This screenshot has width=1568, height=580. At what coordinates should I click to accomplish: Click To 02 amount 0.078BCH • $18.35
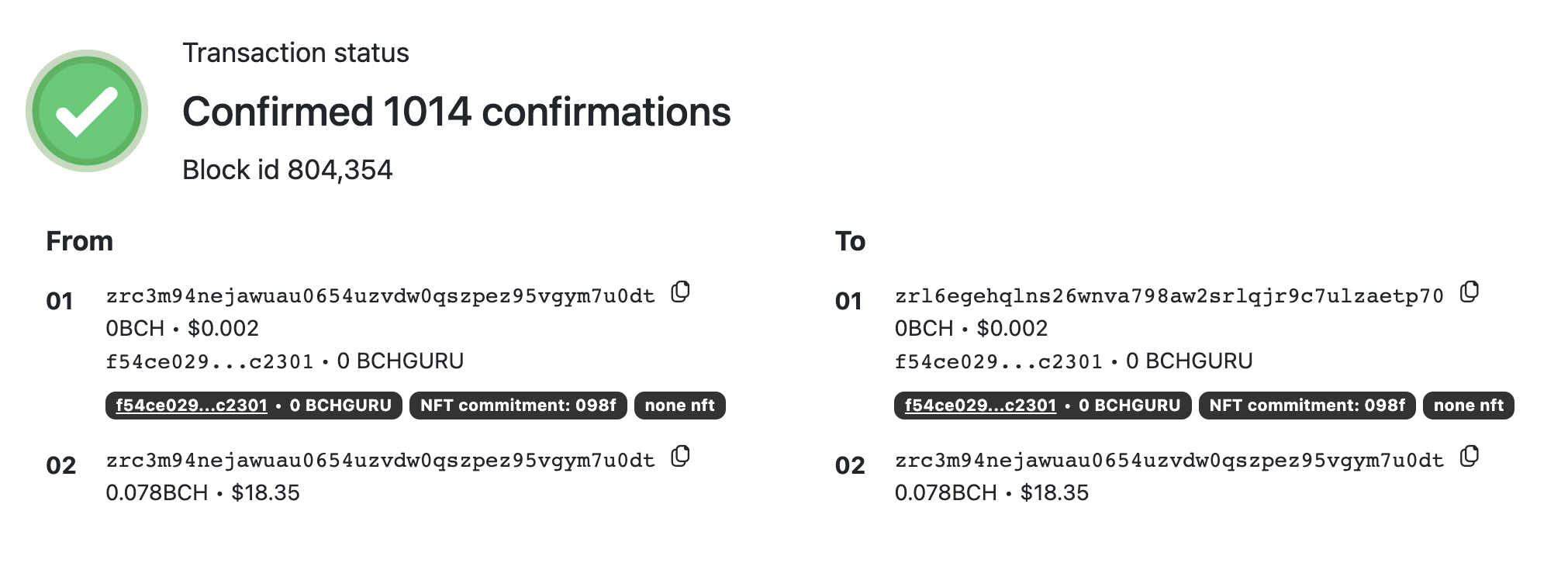991,493
